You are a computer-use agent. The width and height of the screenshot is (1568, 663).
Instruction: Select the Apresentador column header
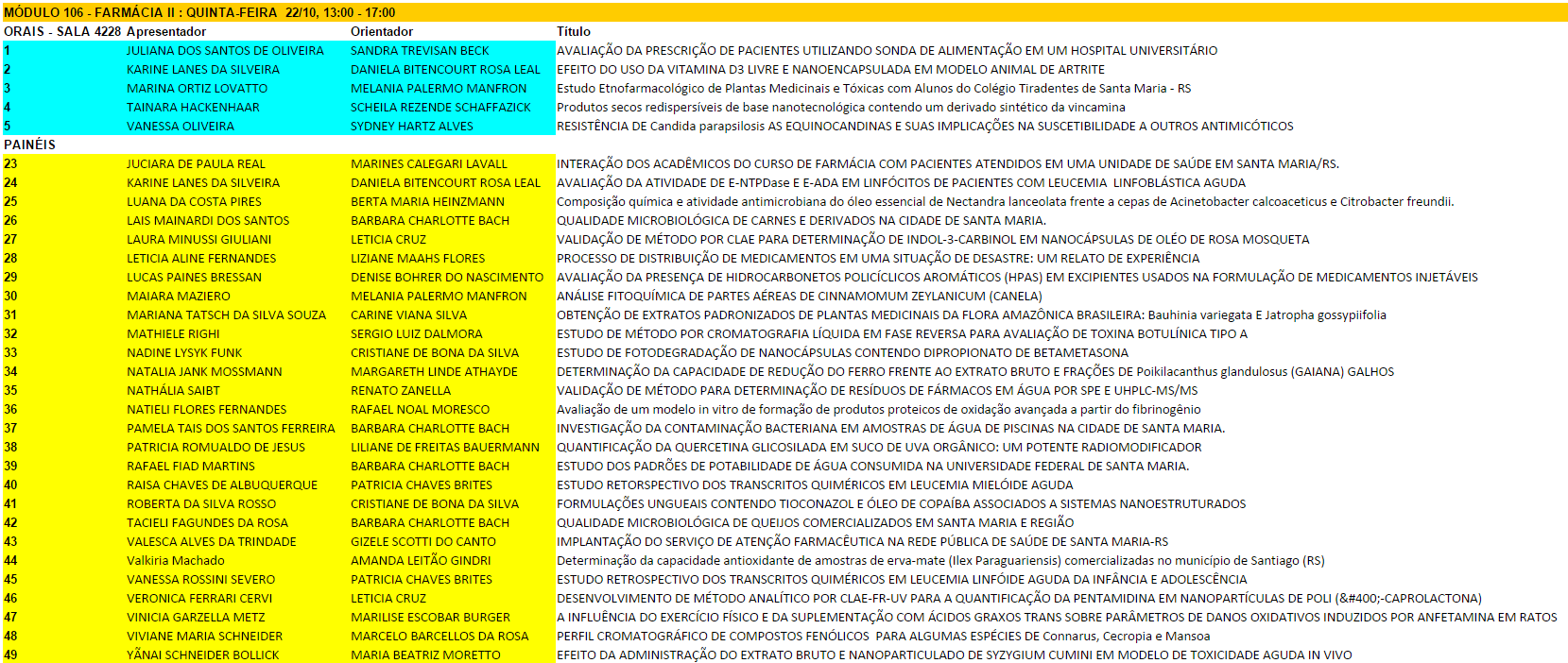166,31
